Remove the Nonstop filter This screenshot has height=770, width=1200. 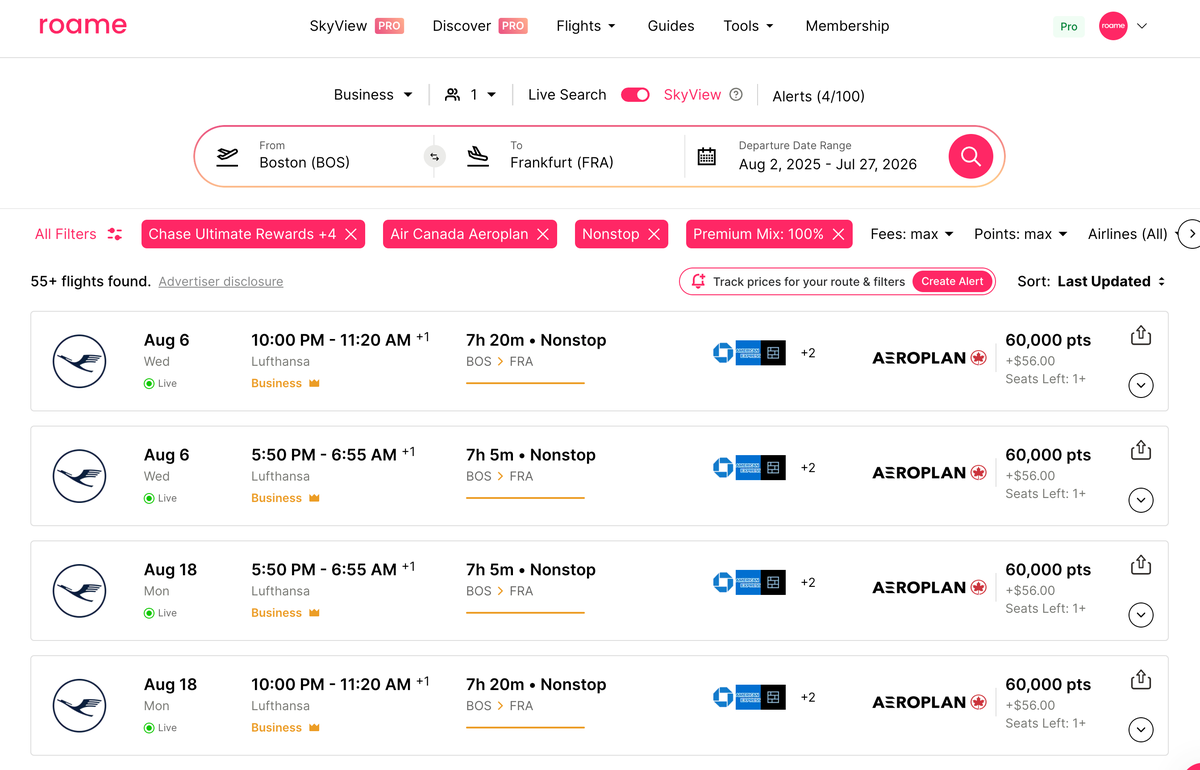[654, 234]
